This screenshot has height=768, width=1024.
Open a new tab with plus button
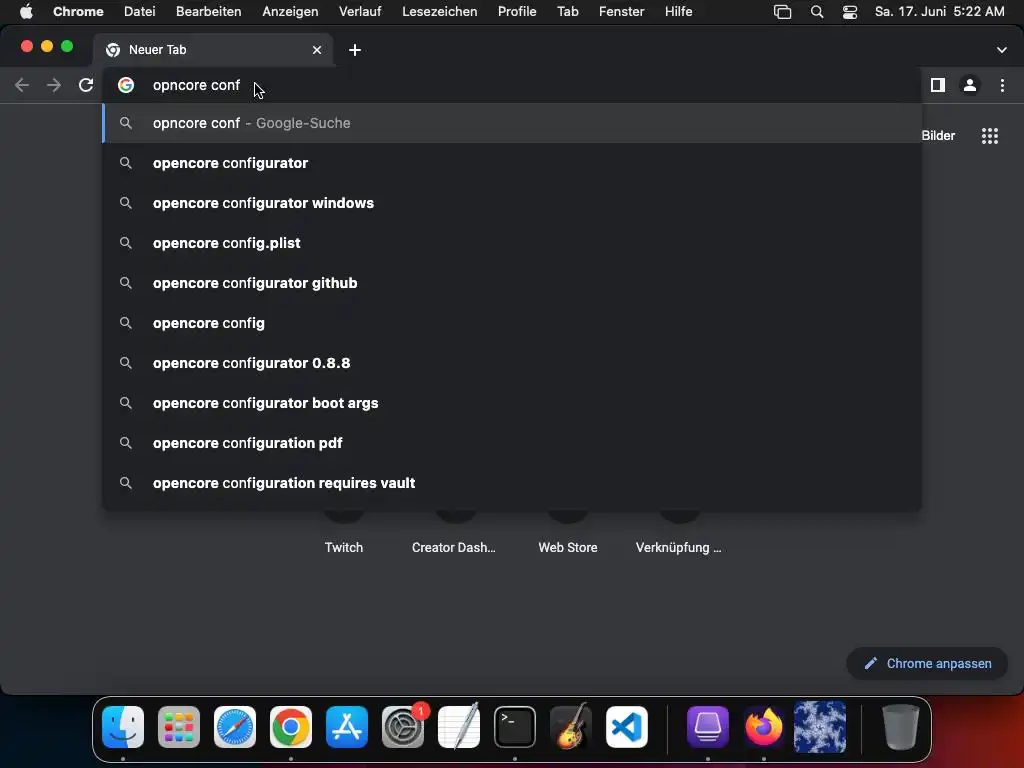point(355,50)
